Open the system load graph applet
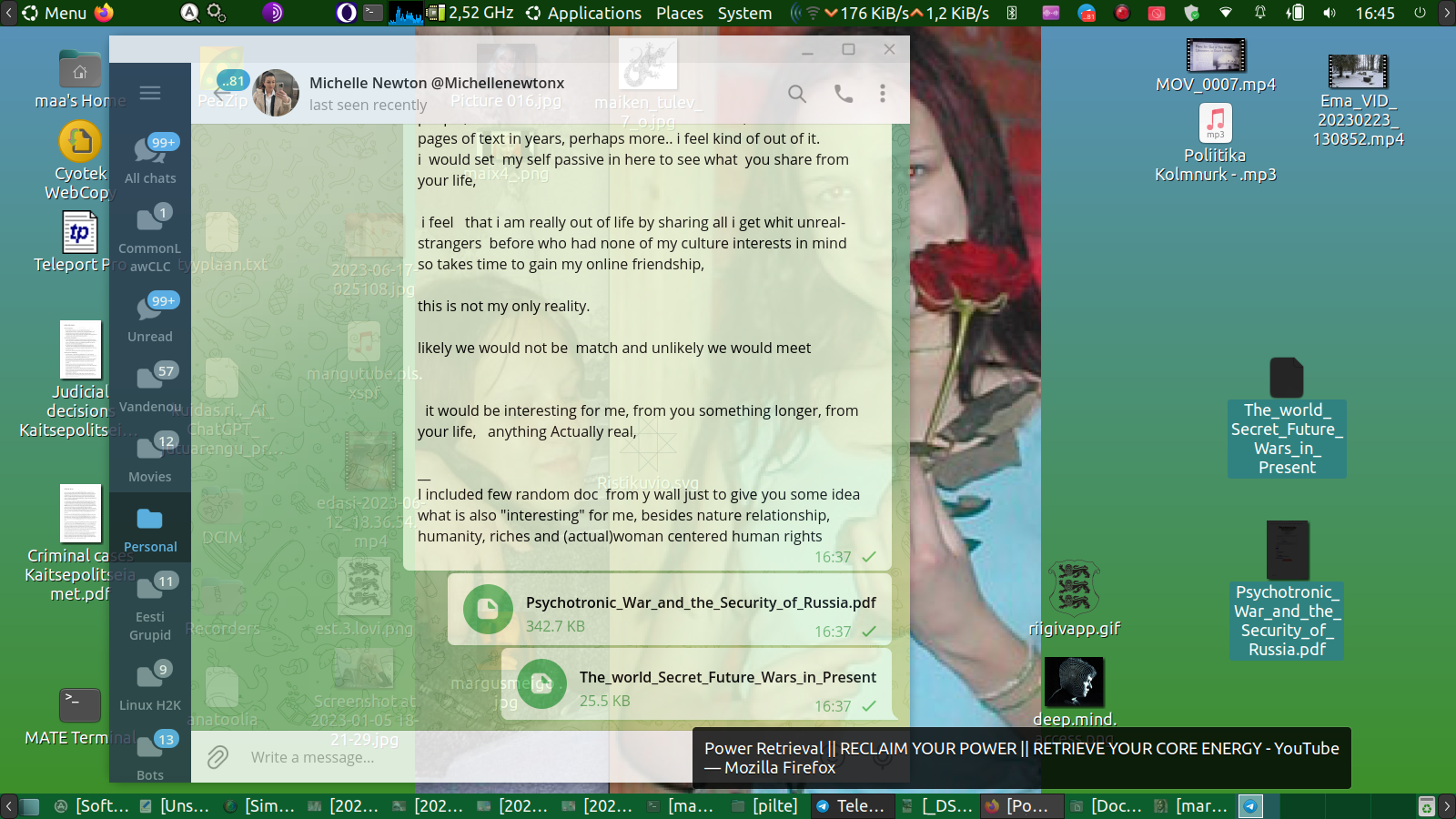The height and width of the screenshot is (819, 1456). [406, 13]
